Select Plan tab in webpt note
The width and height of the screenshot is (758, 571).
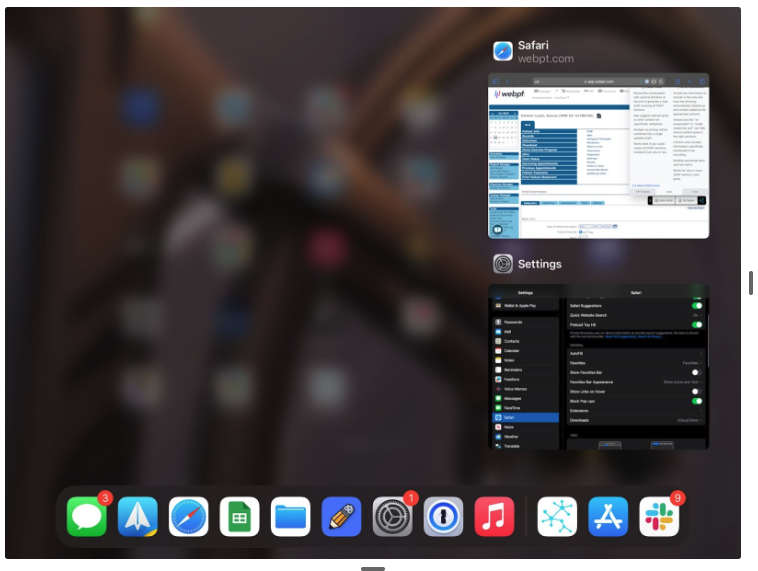pos(585,203)
